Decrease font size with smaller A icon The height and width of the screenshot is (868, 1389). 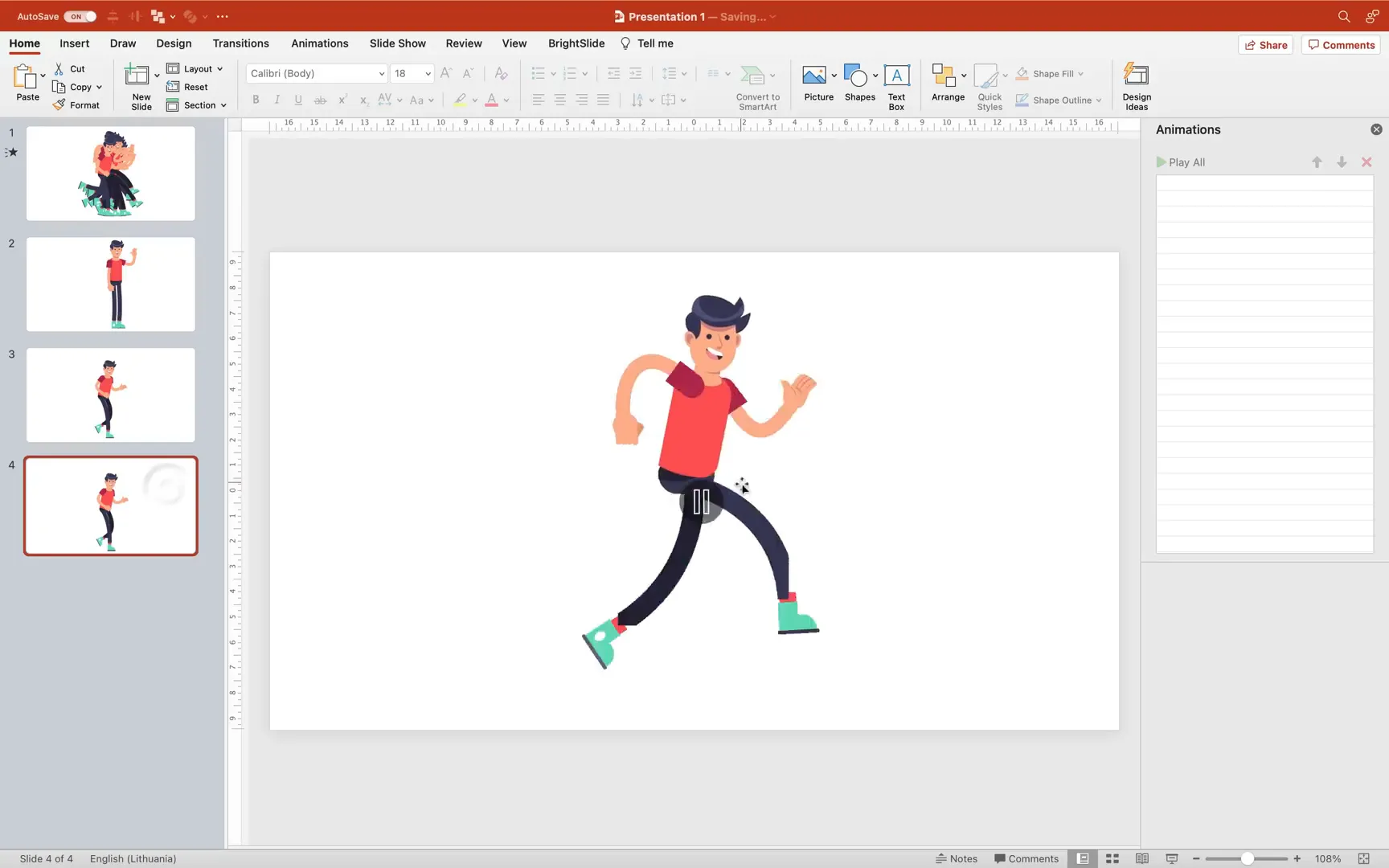[469, 73]
